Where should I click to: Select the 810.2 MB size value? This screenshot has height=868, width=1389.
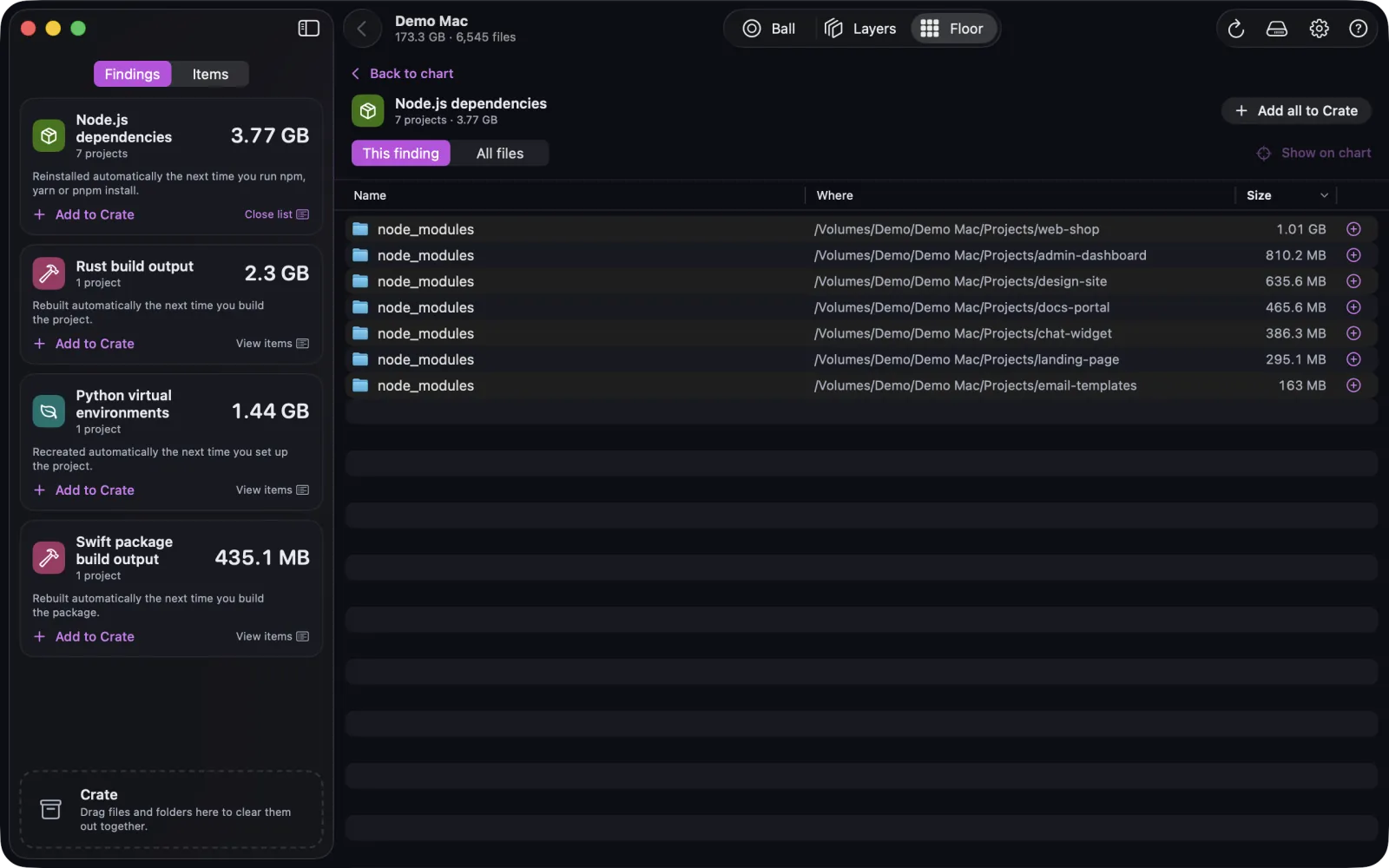tap(1295, 255)
